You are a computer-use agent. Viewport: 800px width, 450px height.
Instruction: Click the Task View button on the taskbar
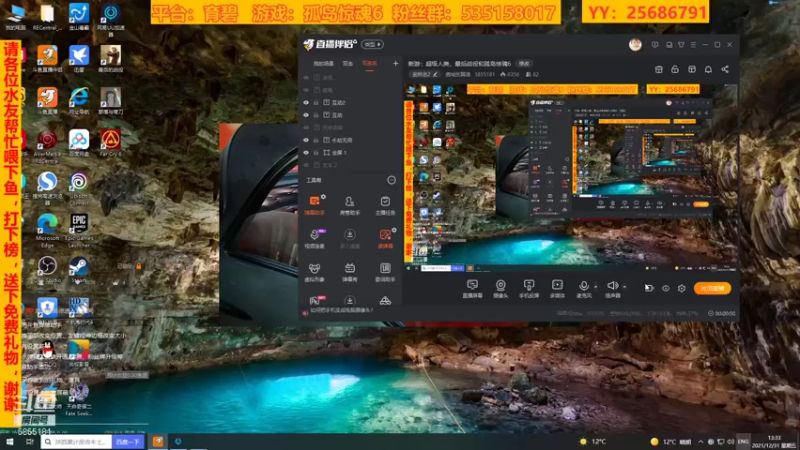(30, 442)
